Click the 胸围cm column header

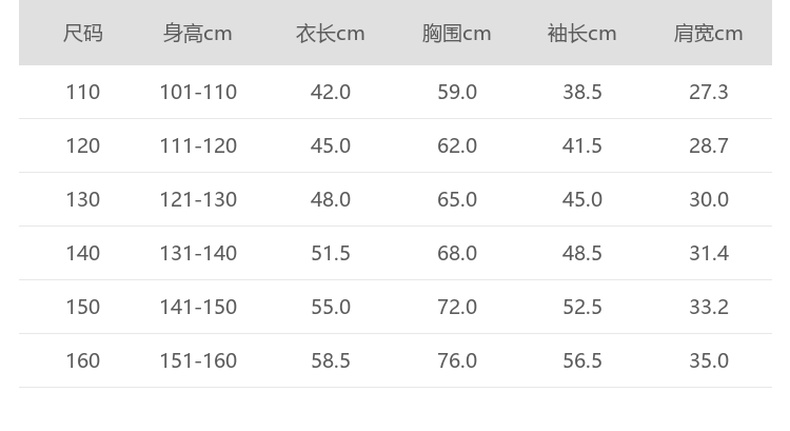point(456,33)
